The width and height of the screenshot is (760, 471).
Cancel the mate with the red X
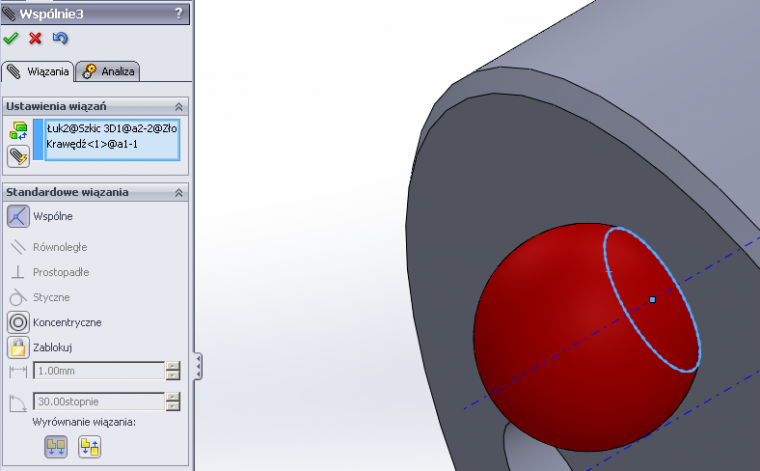(35, 38)
